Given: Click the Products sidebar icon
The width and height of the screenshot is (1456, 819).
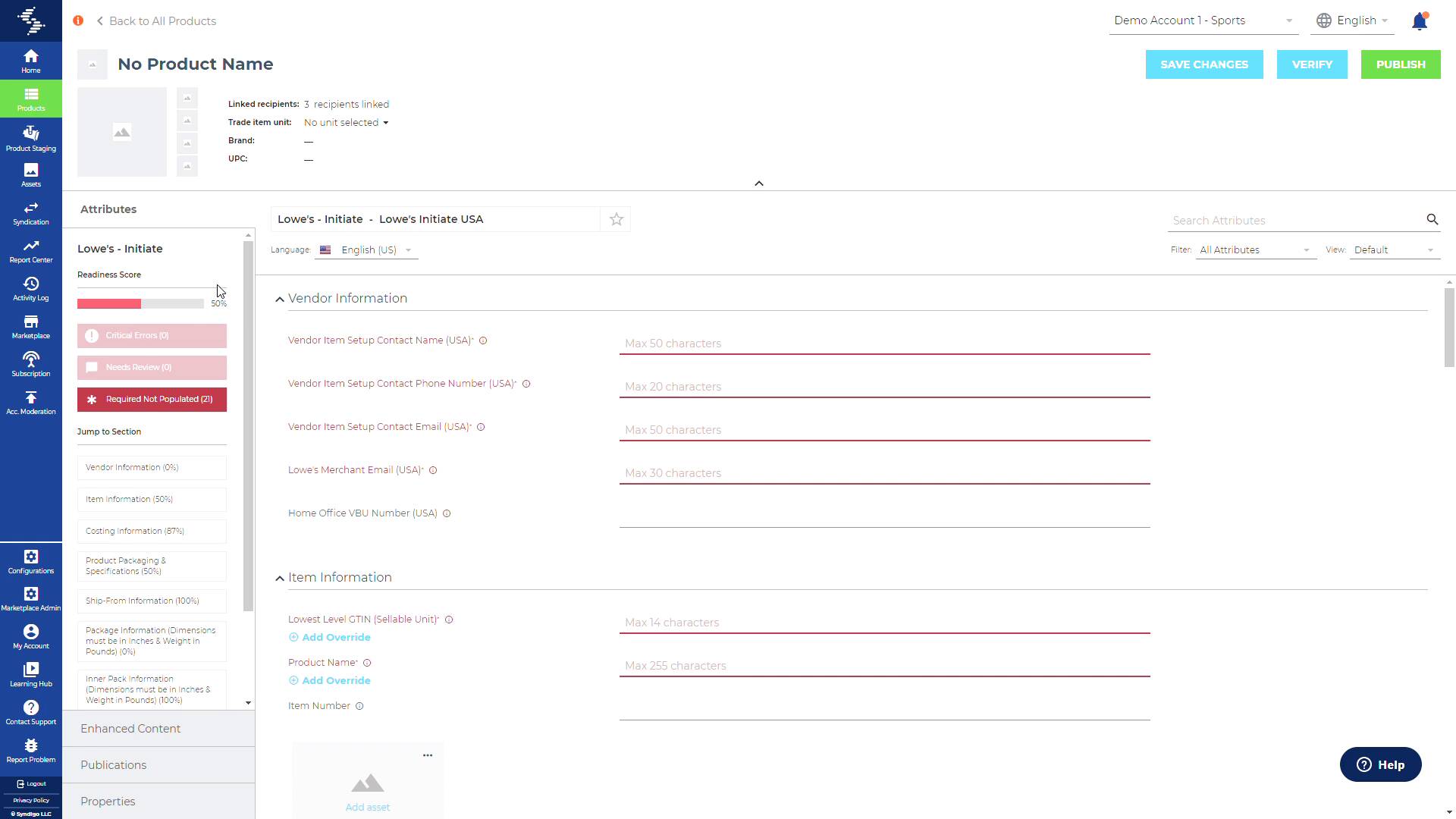Looking at the screenshot, I should (31, 99).
